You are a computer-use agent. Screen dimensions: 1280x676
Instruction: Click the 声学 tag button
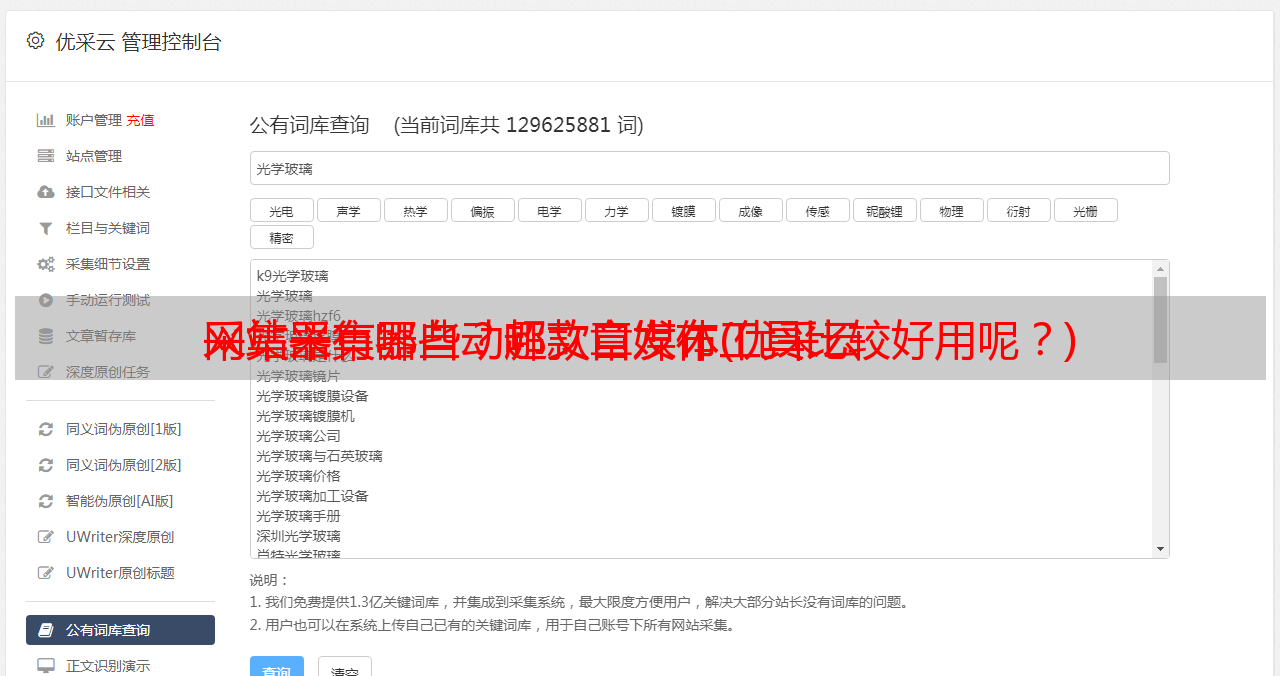click(x=349, y=211)
